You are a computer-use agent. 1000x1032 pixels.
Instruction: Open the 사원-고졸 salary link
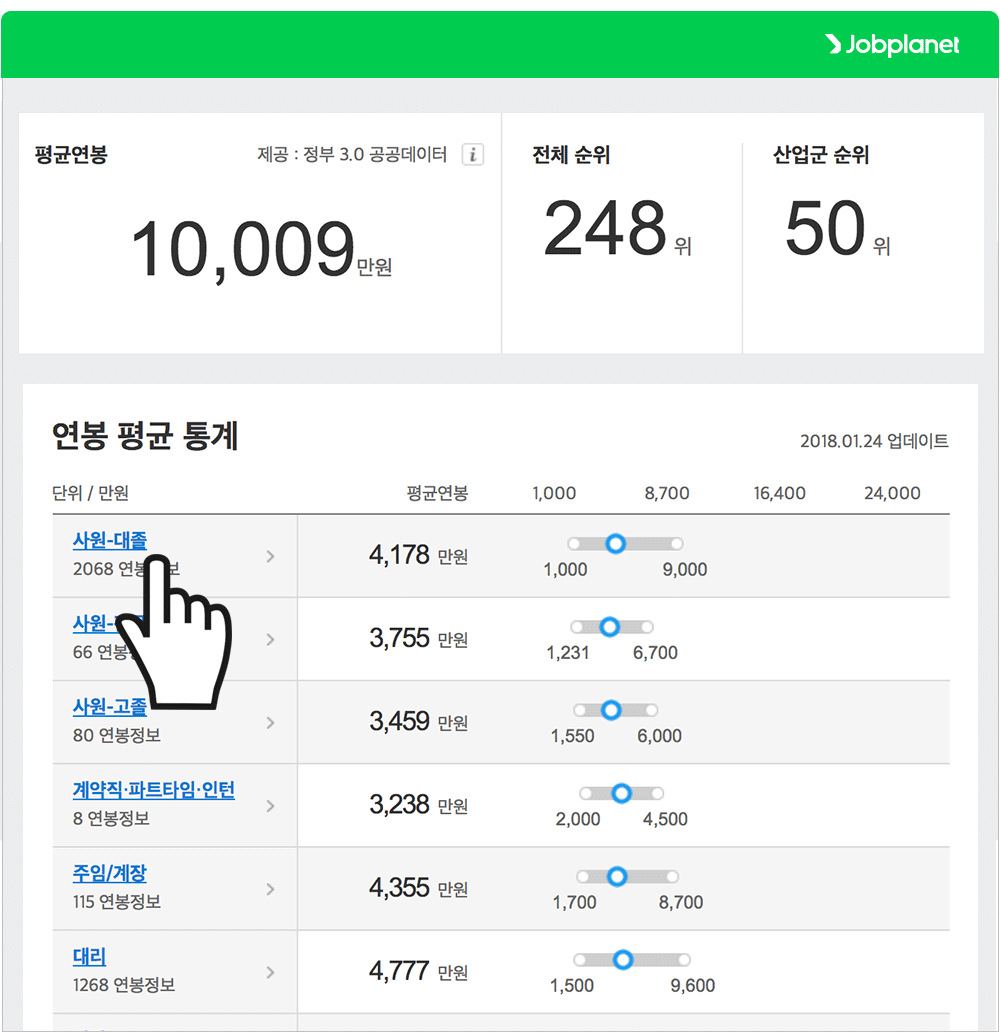pyautogui.click(x=107, y=705)
